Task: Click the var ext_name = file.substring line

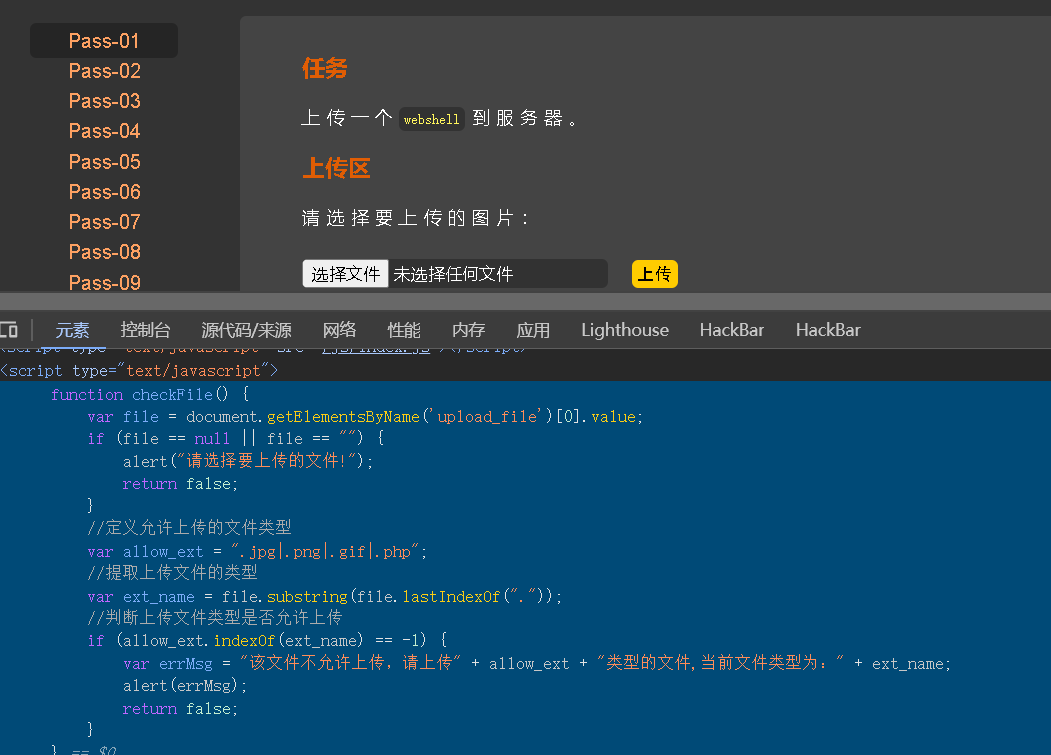Action: coord(324,597)
